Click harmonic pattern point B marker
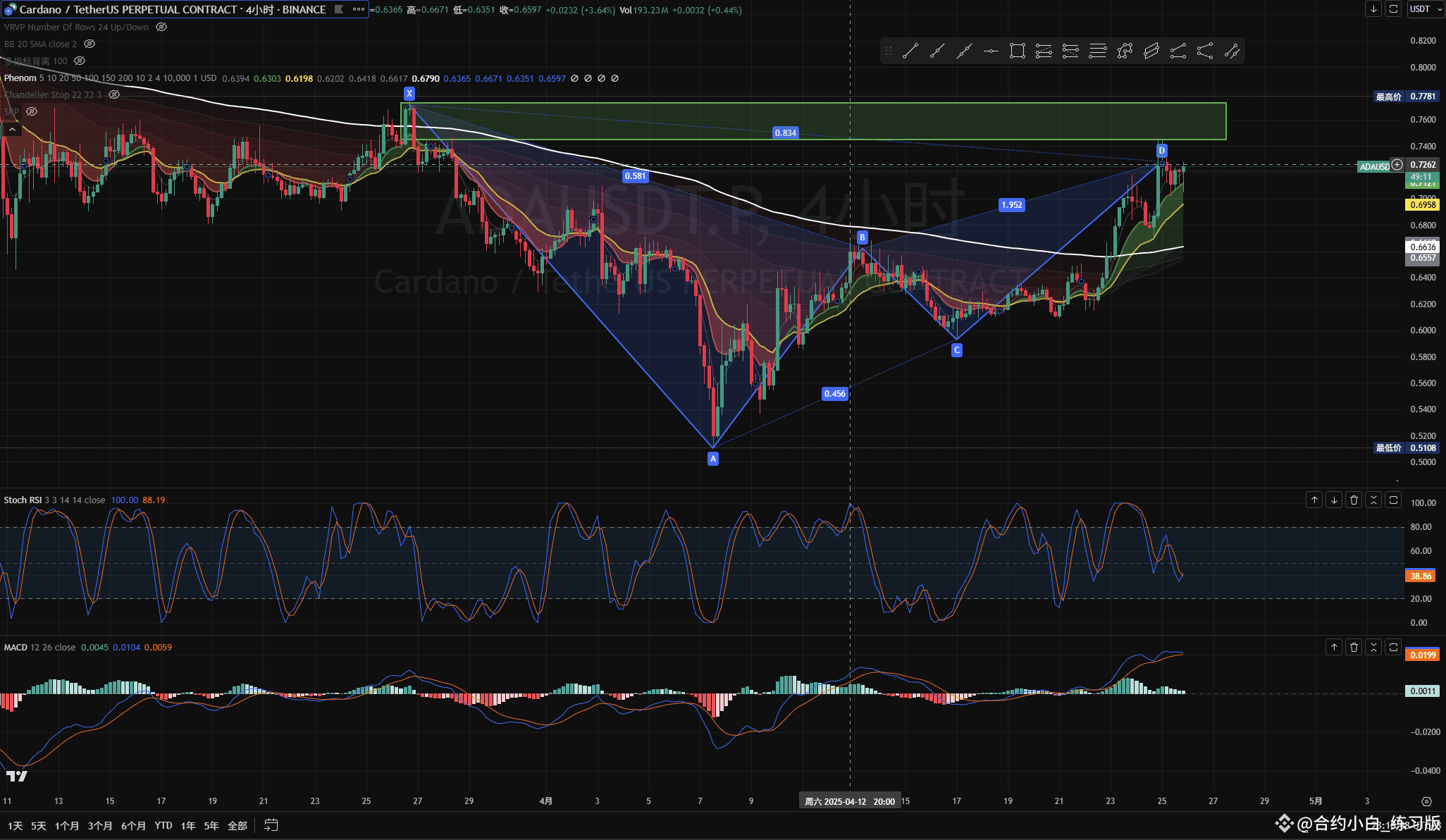This screenshot has width=1446, height=840. click(862, 237)
